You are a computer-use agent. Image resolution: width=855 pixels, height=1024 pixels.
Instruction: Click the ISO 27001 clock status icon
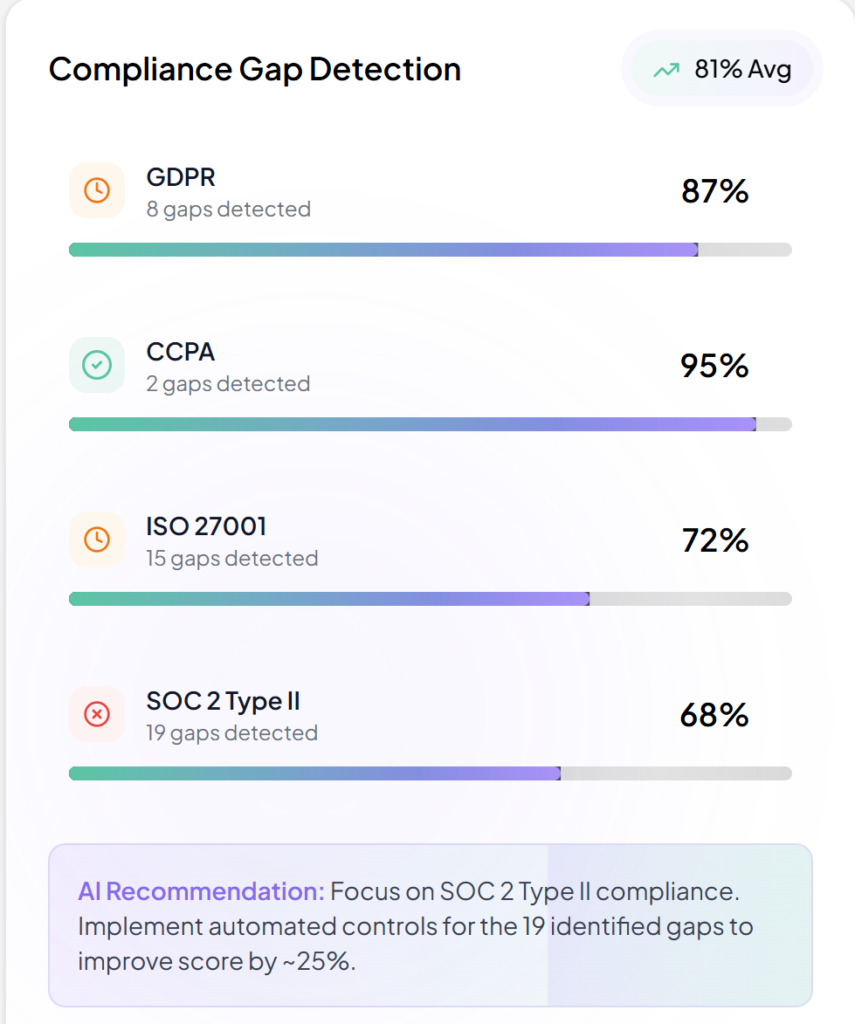(x=97, y=540)
